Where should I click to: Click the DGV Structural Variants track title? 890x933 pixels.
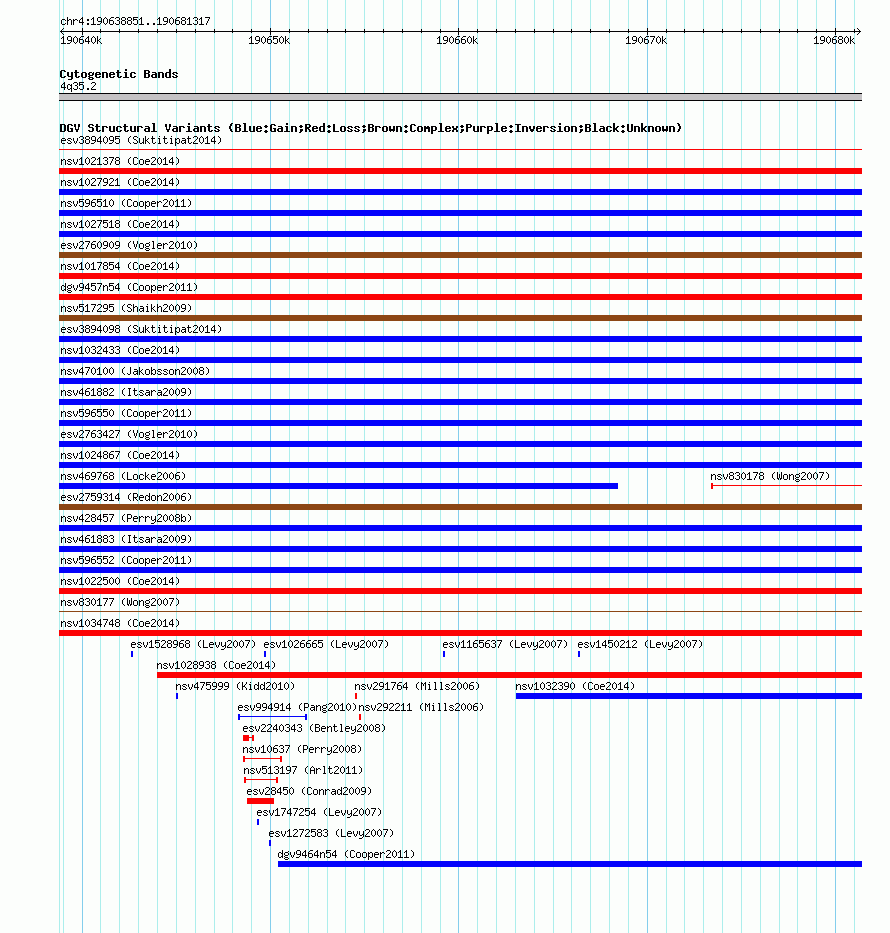click(x=371, y=129)
